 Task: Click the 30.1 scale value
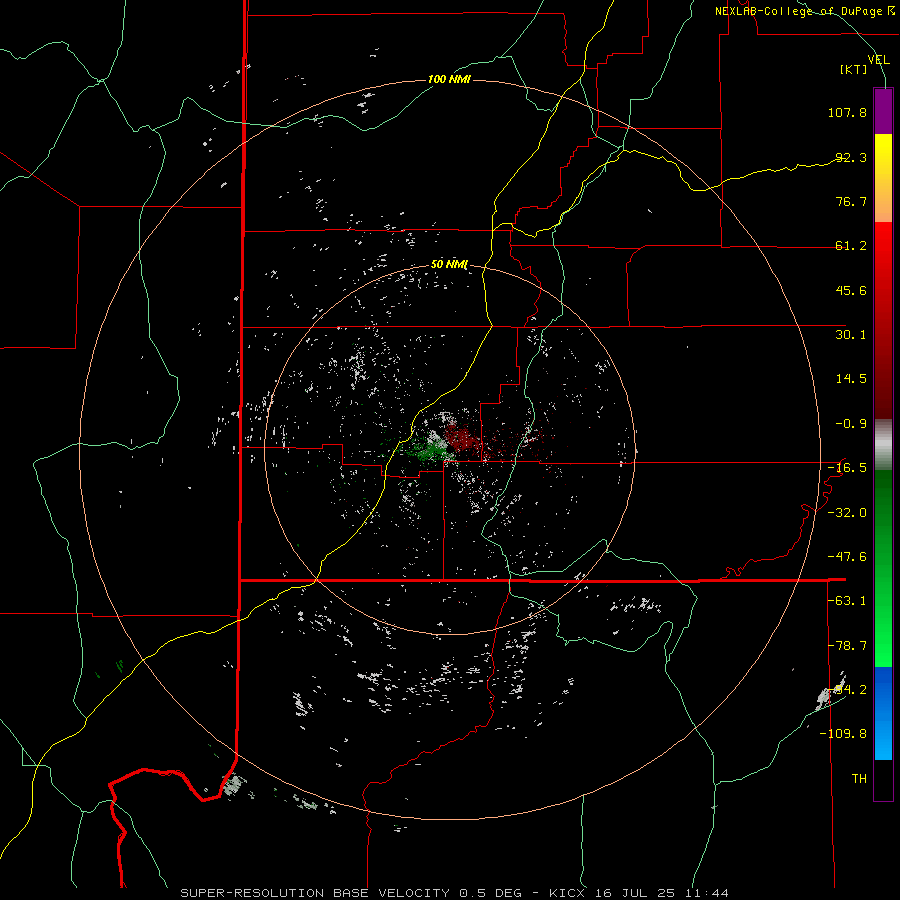[851, 335]
